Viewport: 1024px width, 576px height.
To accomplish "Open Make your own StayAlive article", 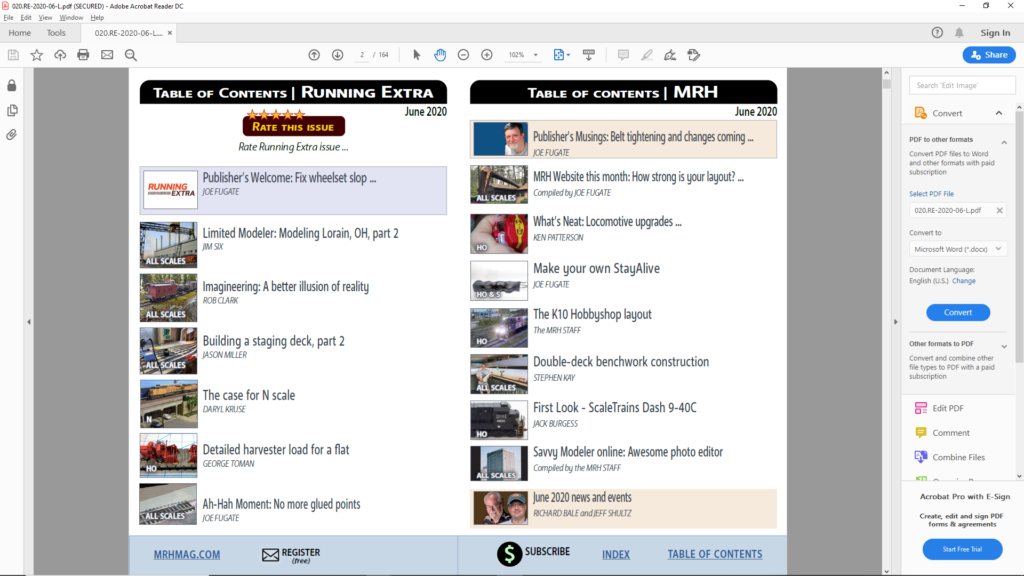I will pyautogui.click(x=596, y=268).
